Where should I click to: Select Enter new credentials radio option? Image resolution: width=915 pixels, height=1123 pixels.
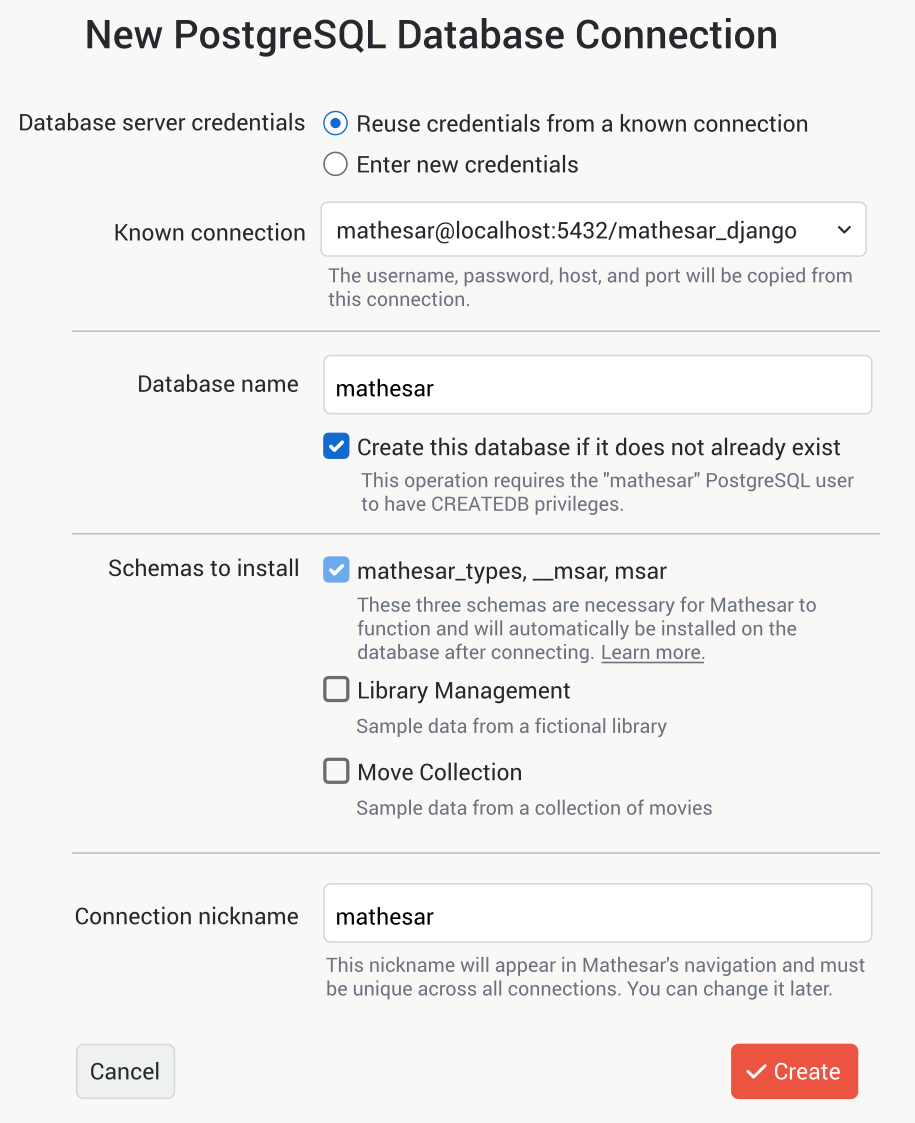pos(336,164)
